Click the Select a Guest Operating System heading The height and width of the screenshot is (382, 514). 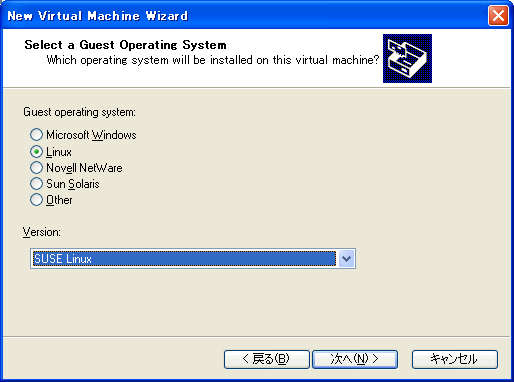(x=125, y=45)
